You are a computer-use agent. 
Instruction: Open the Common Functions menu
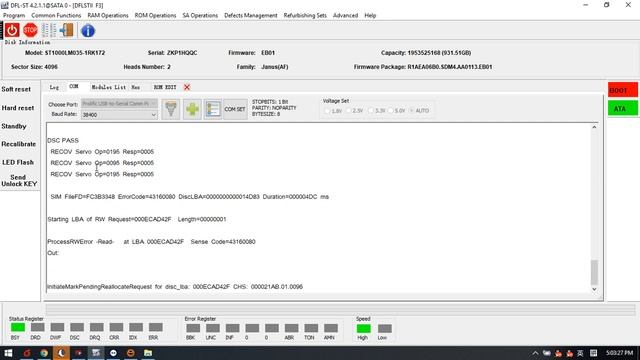click(56, 16)
